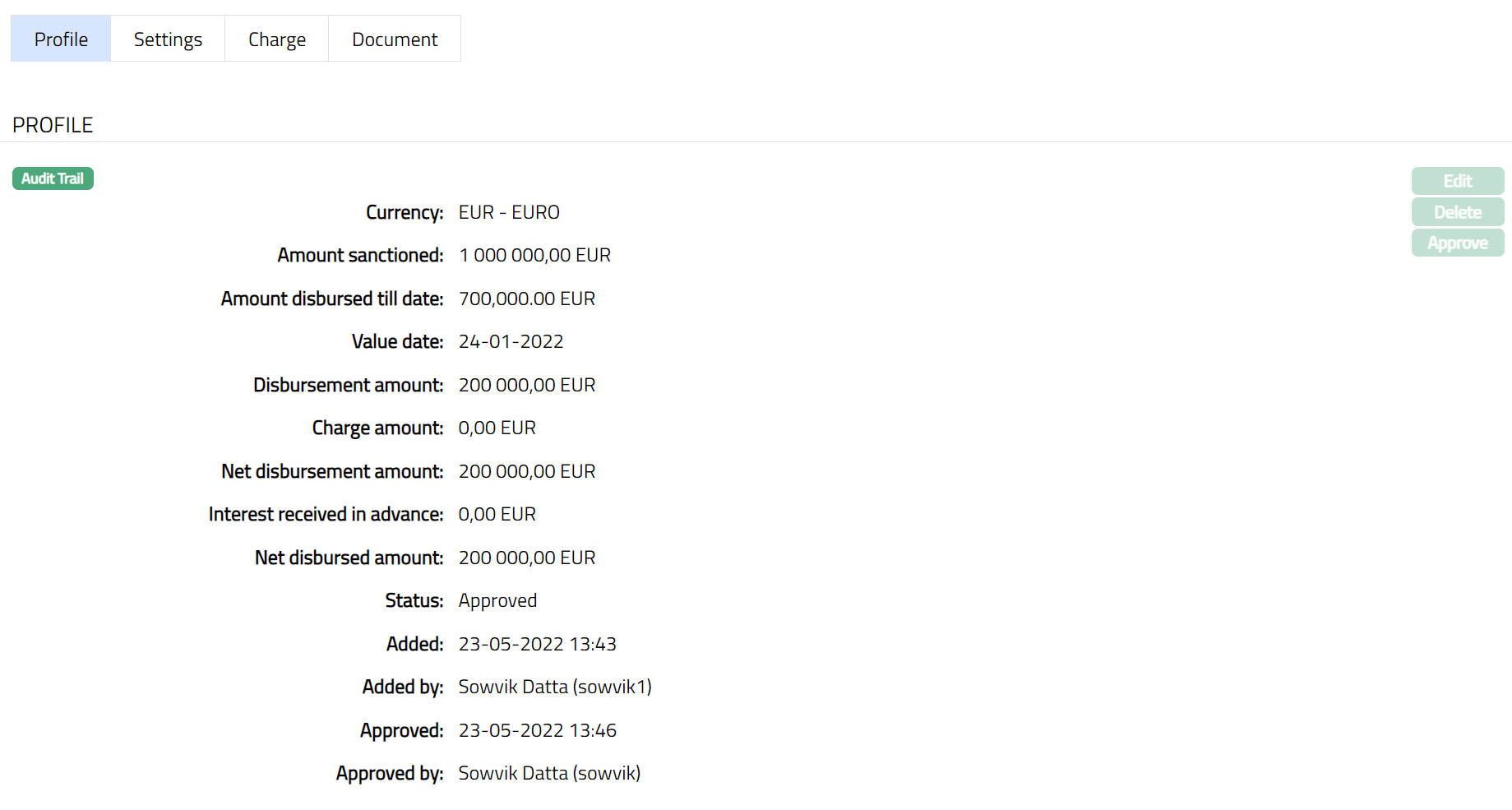The width and height of the screenshot is (1512, 810).
Task: Select the Added timestamp 23-05-2022 13:43
Action: (x=537, y=644)
